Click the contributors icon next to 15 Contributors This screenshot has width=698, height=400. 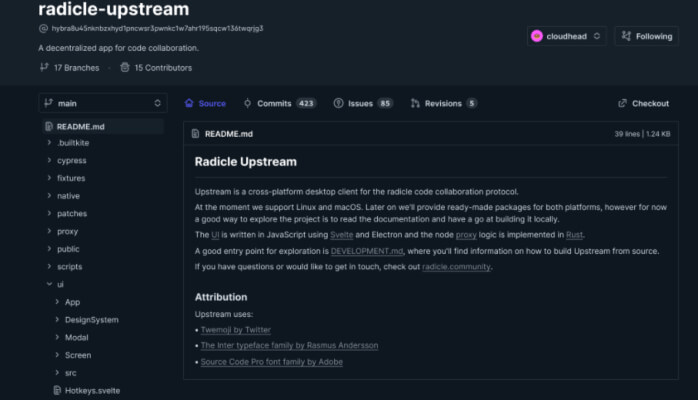[125, 67]
